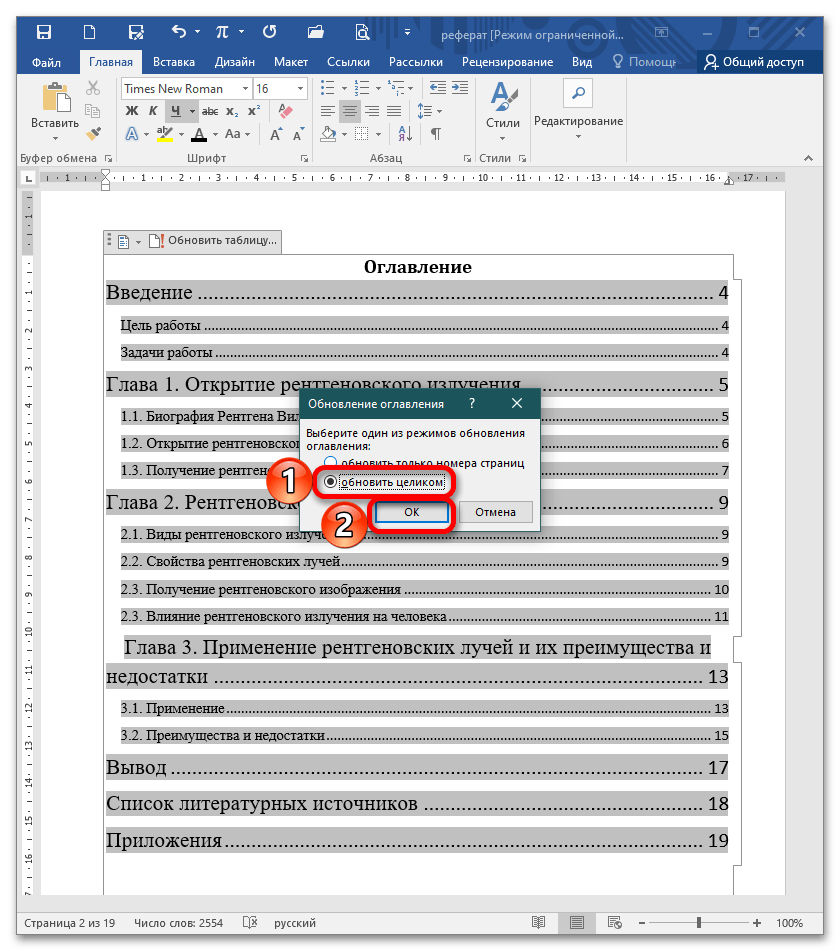Expand the Стили styles gallery

(x=502, y=110)
